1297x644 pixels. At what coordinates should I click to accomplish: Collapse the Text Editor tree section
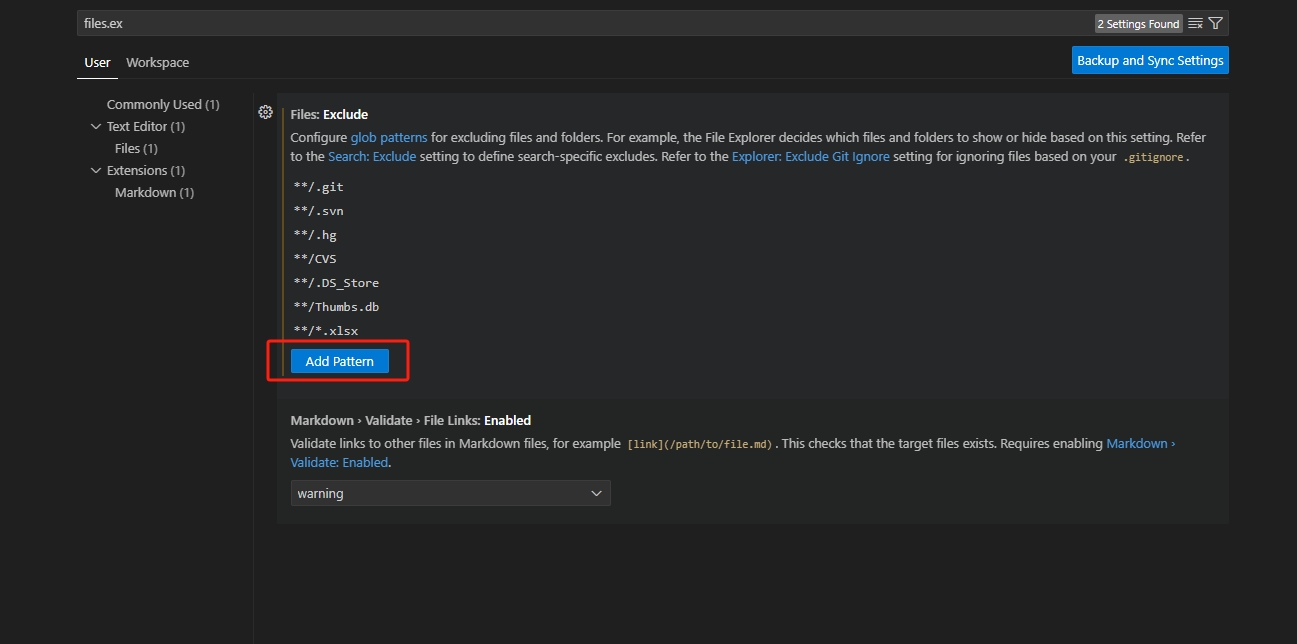(x=96, y=127)
